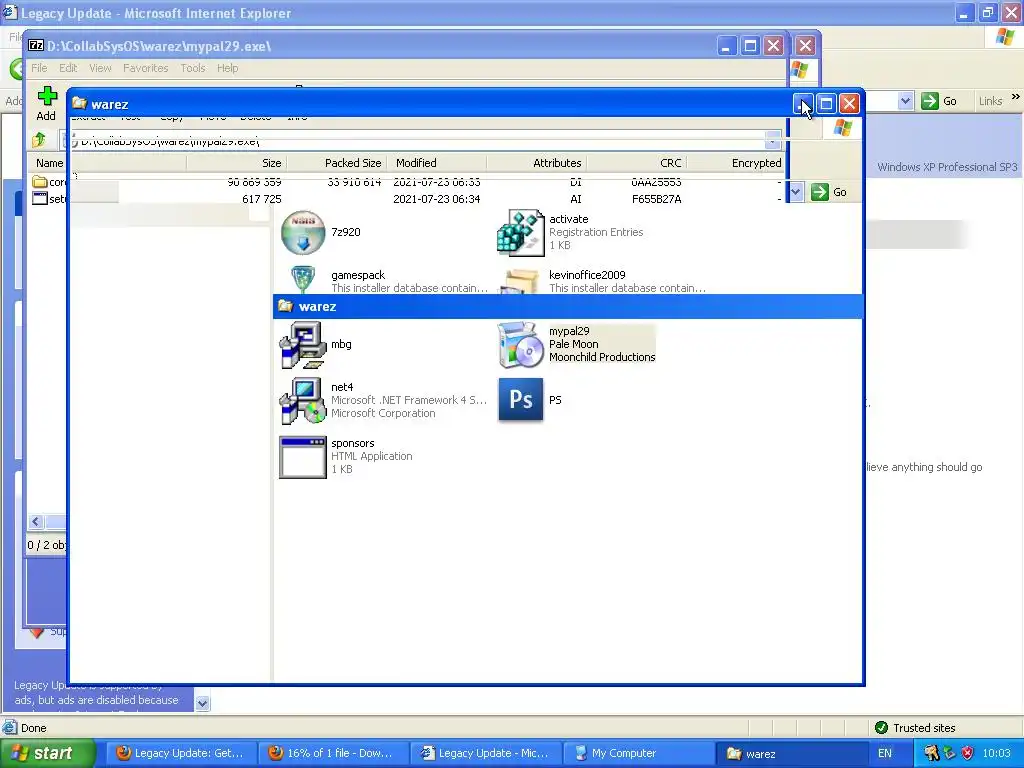Expand the Links toolbar chevron
This screenshot has height=768, width=1024.
click(1016, 97)
